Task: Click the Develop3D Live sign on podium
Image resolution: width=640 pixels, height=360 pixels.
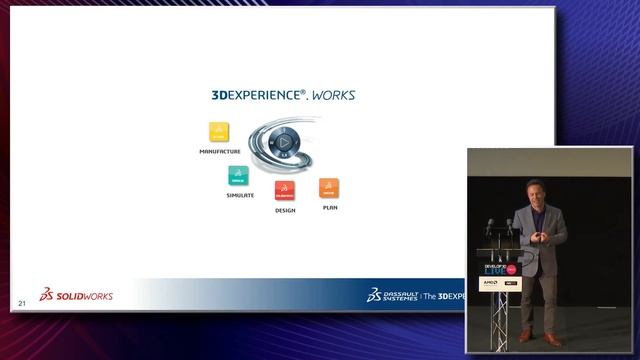Action: tap(500, 269)
